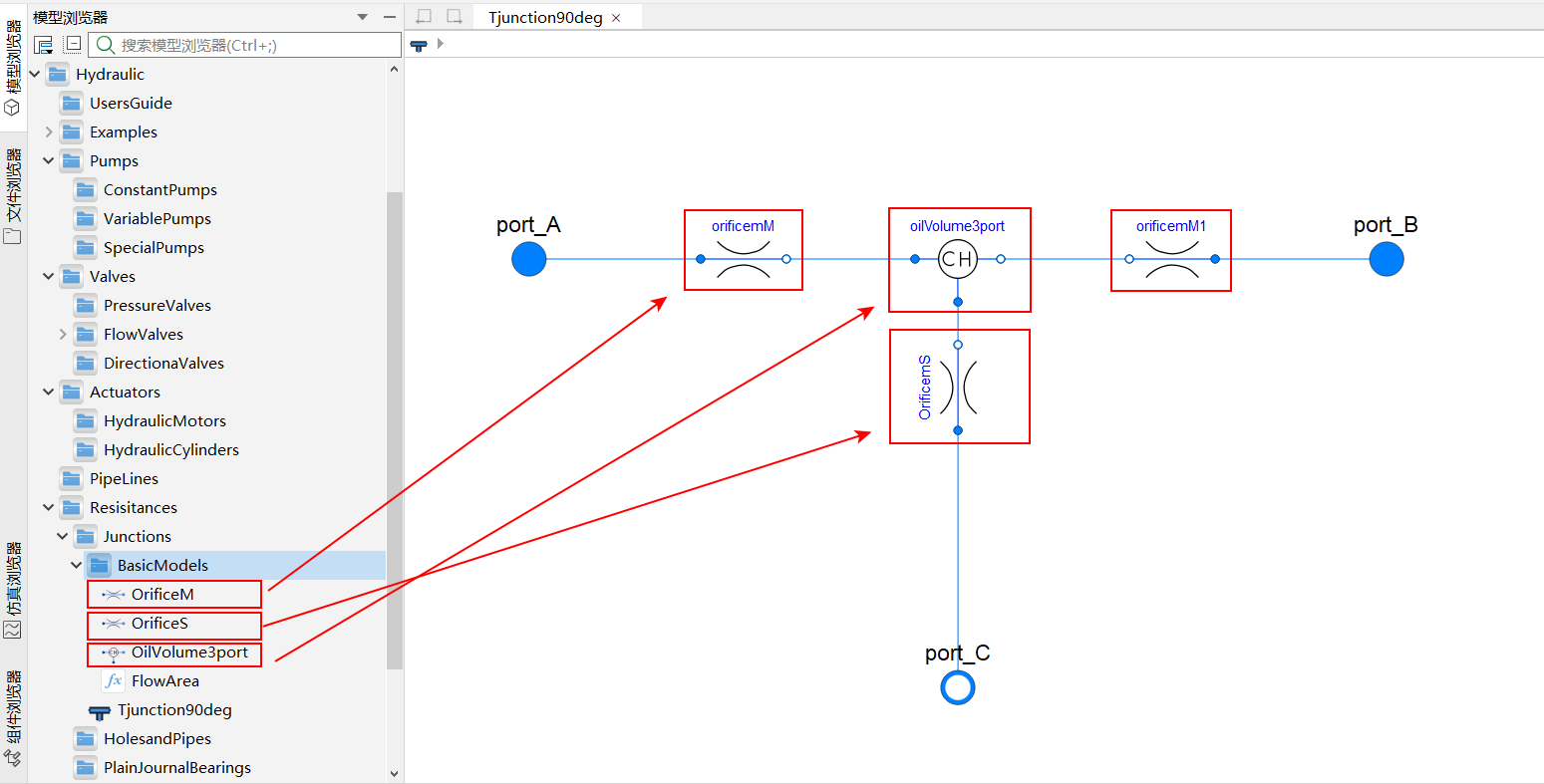
Task: Click the collapse-all button beside search box
Action: (73, 45)
